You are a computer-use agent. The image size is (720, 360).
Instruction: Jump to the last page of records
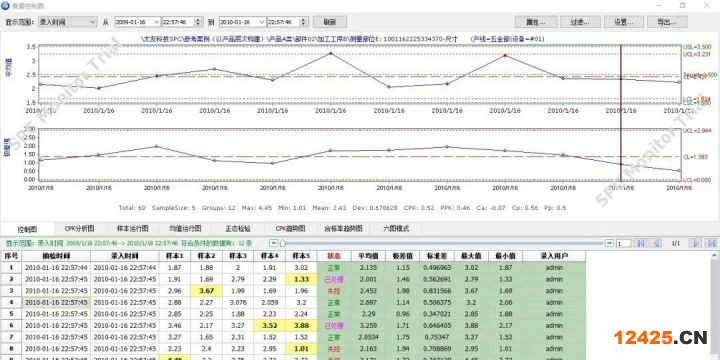tap(711, 243)
